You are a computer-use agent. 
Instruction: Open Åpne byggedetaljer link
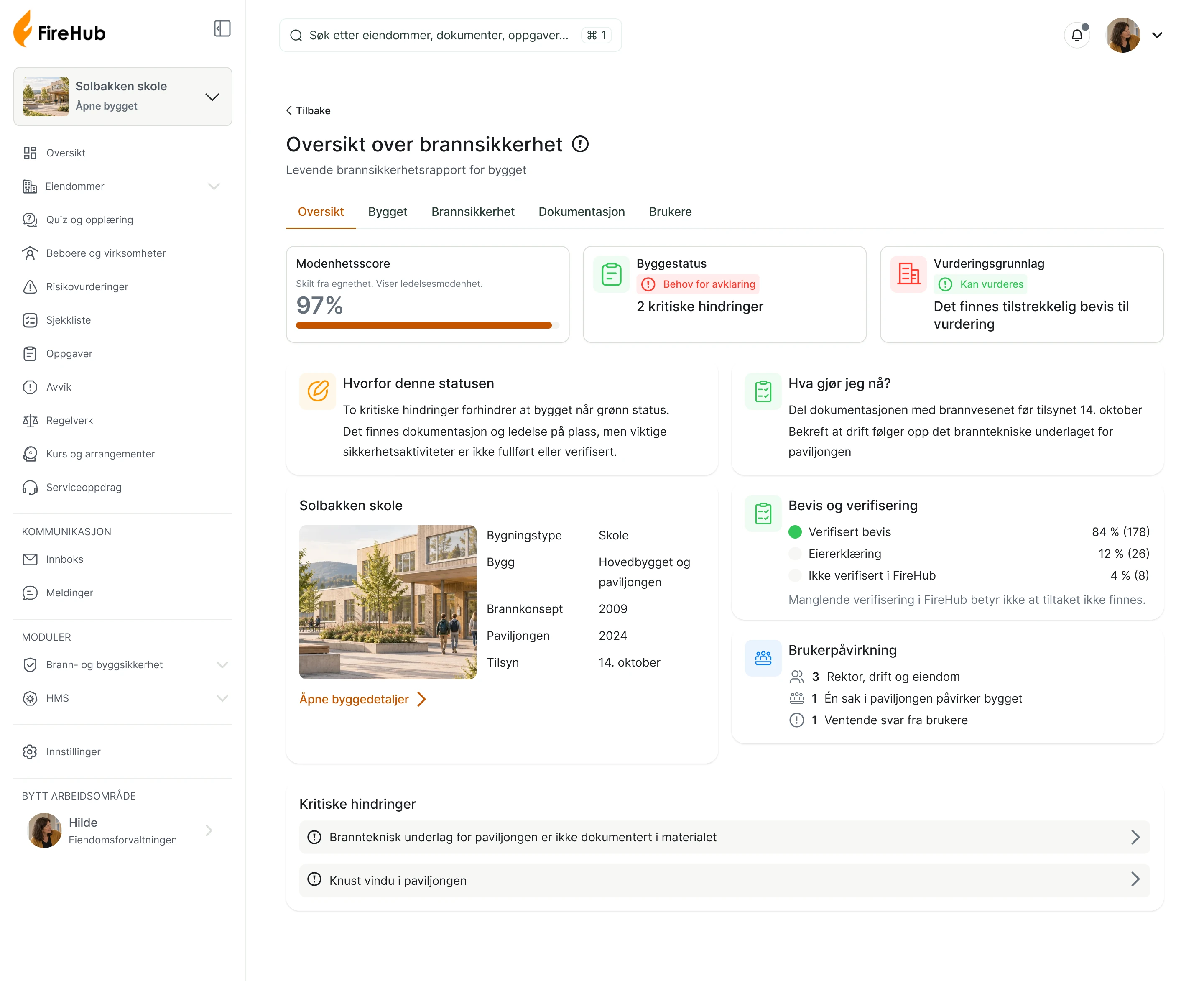362,699
